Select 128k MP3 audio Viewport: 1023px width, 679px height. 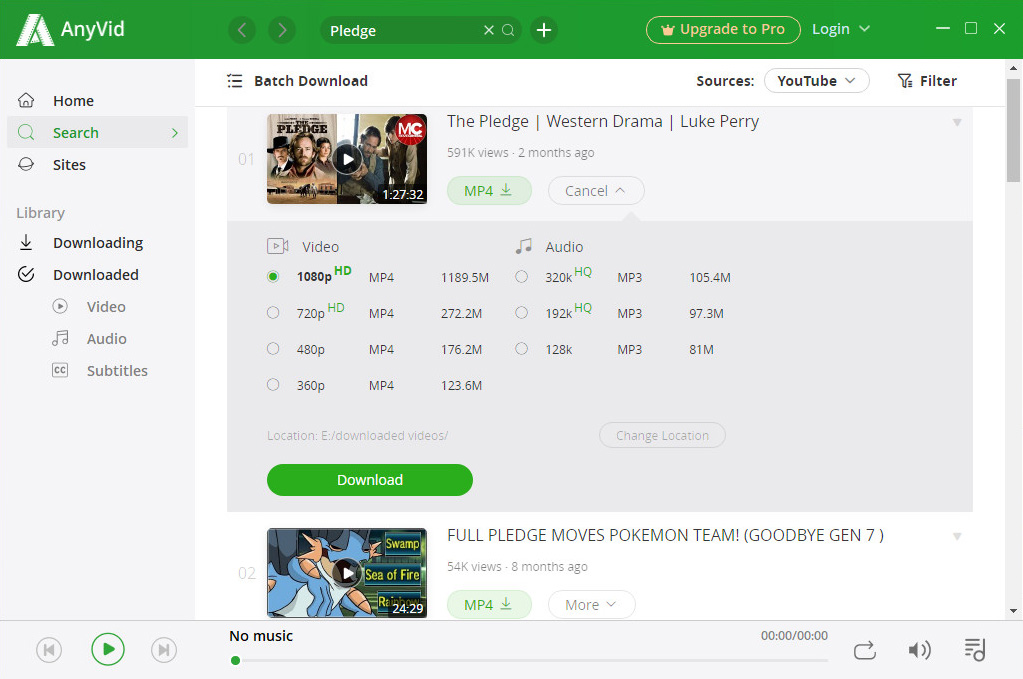pyautogui.click(x=521, y=349)
